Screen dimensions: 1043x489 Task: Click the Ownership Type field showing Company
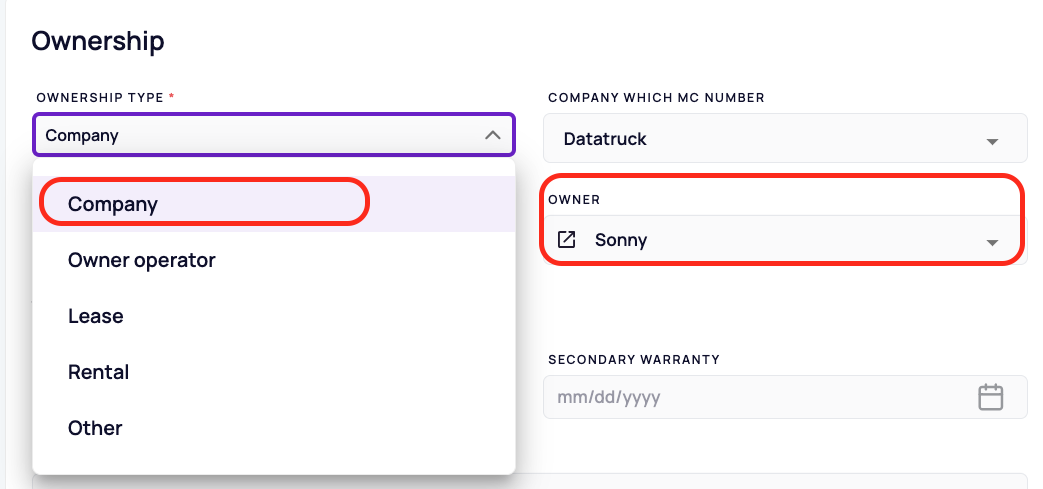click(x=273, y=135)
